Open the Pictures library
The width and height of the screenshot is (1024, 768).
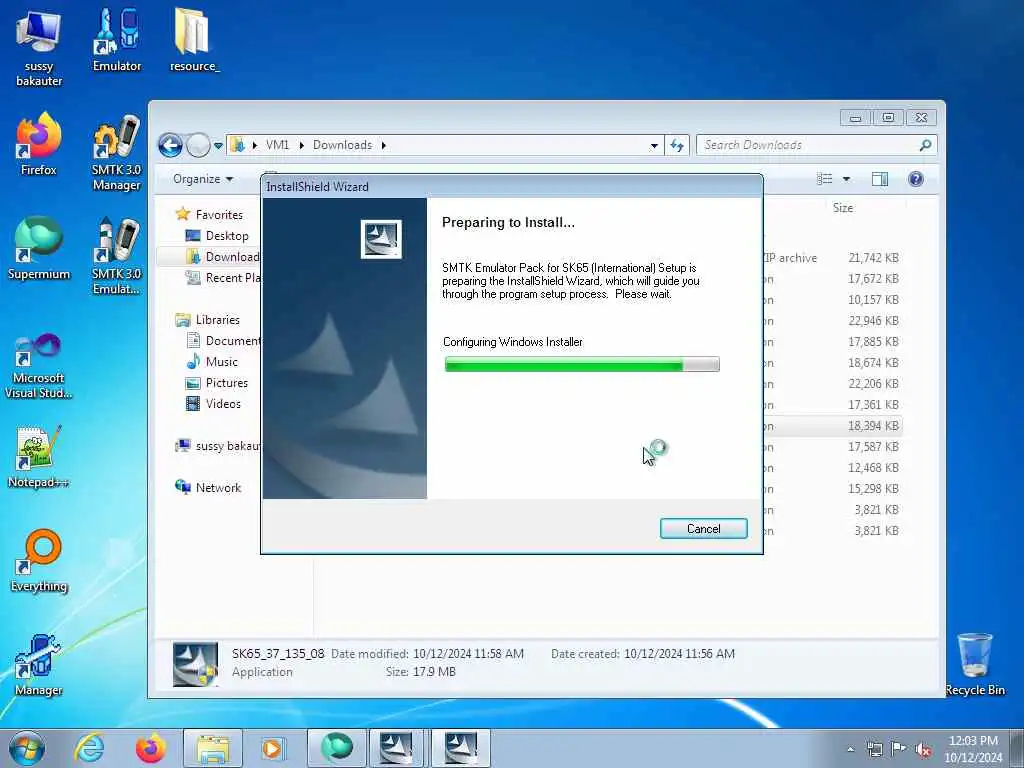point(217,383)
